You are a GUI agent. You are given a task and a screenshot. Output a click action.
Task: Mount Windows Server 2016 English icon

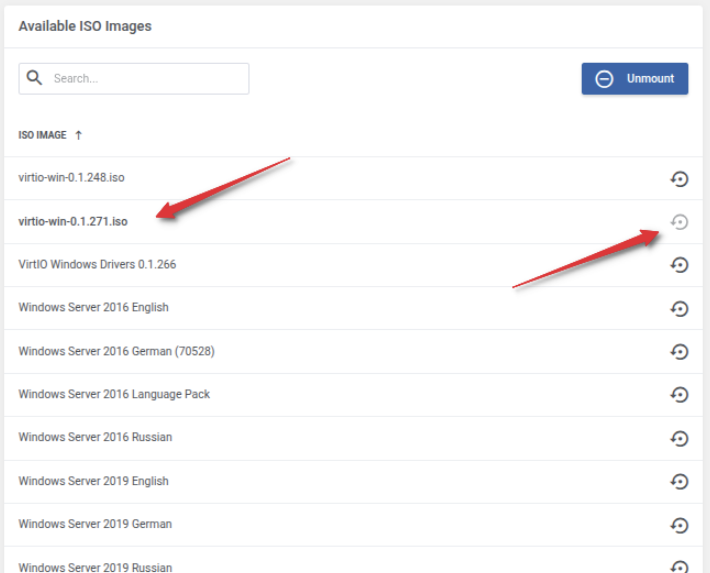679,309
